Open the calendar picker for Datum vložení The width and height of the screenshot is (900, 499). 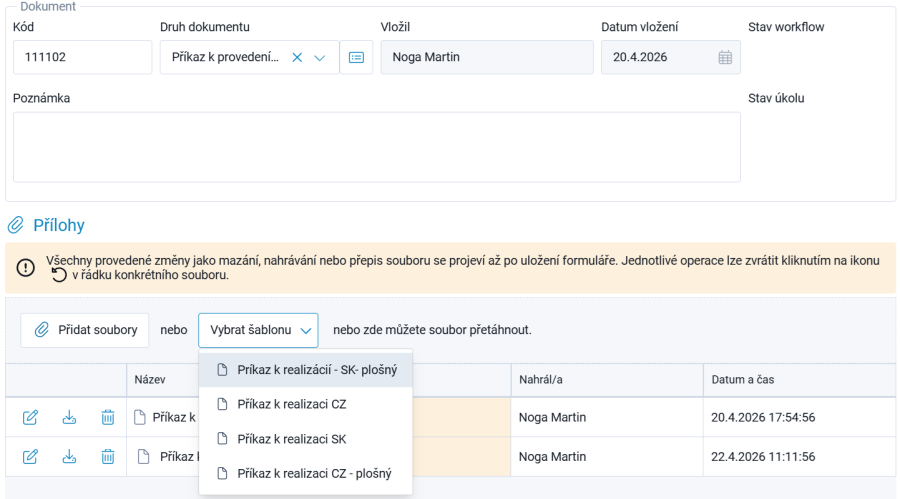725,57
